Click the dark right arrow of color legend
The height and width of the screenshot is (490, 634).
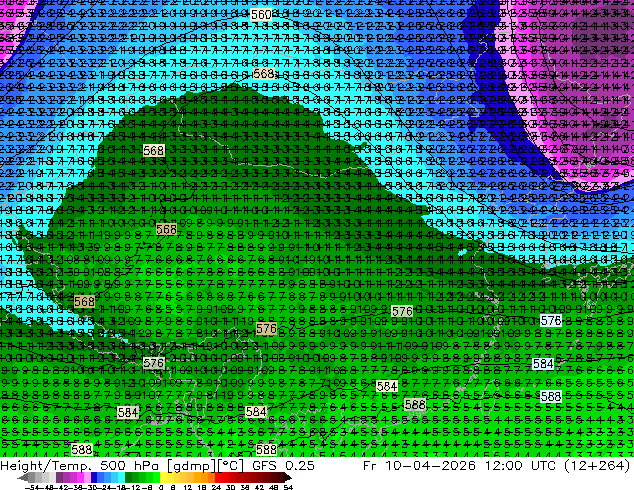point(287,477)
